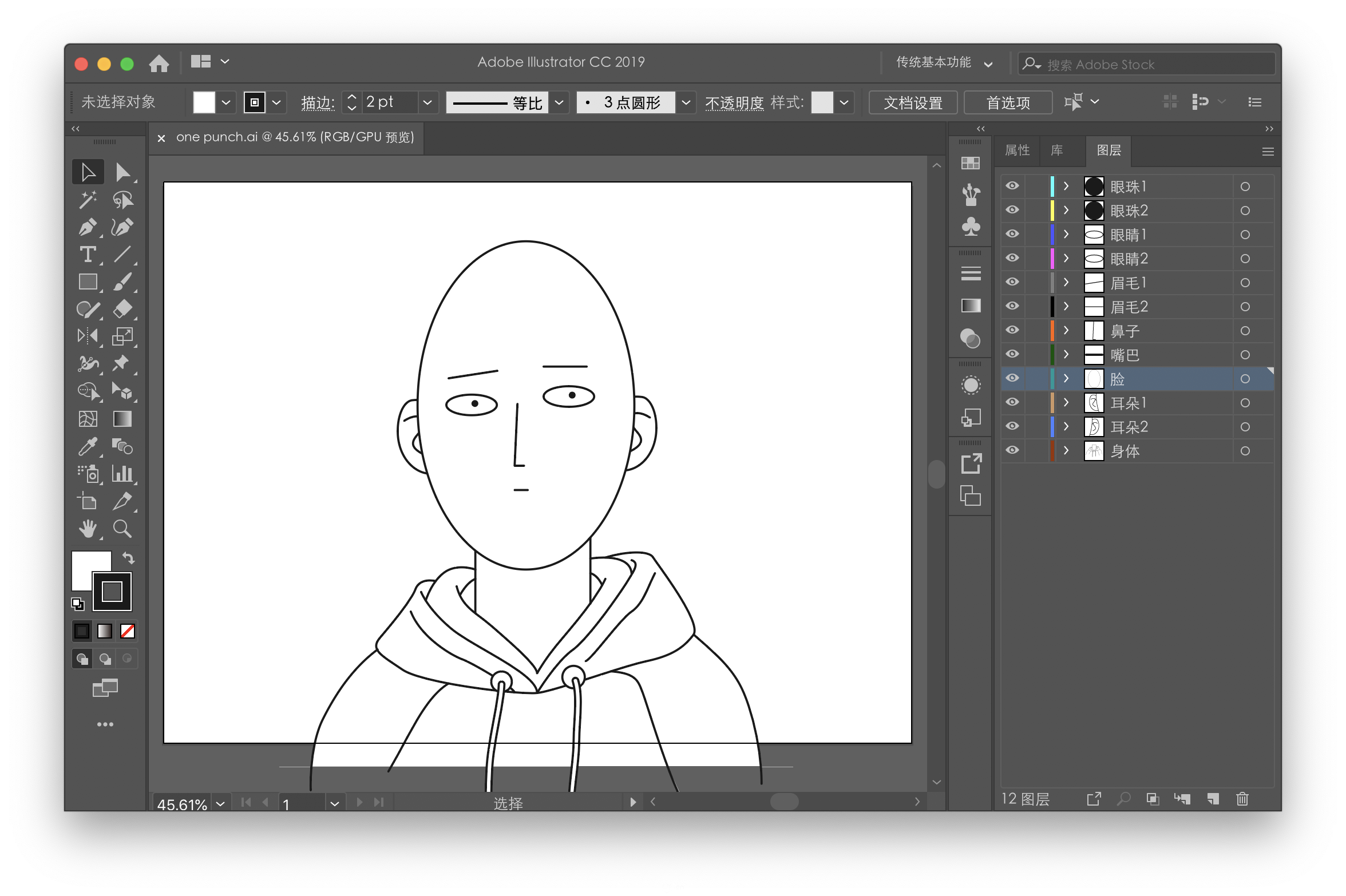1346x896 pixels.
Task: Expand the 脸 layer contents
Action: click(x=1066, y=378)
